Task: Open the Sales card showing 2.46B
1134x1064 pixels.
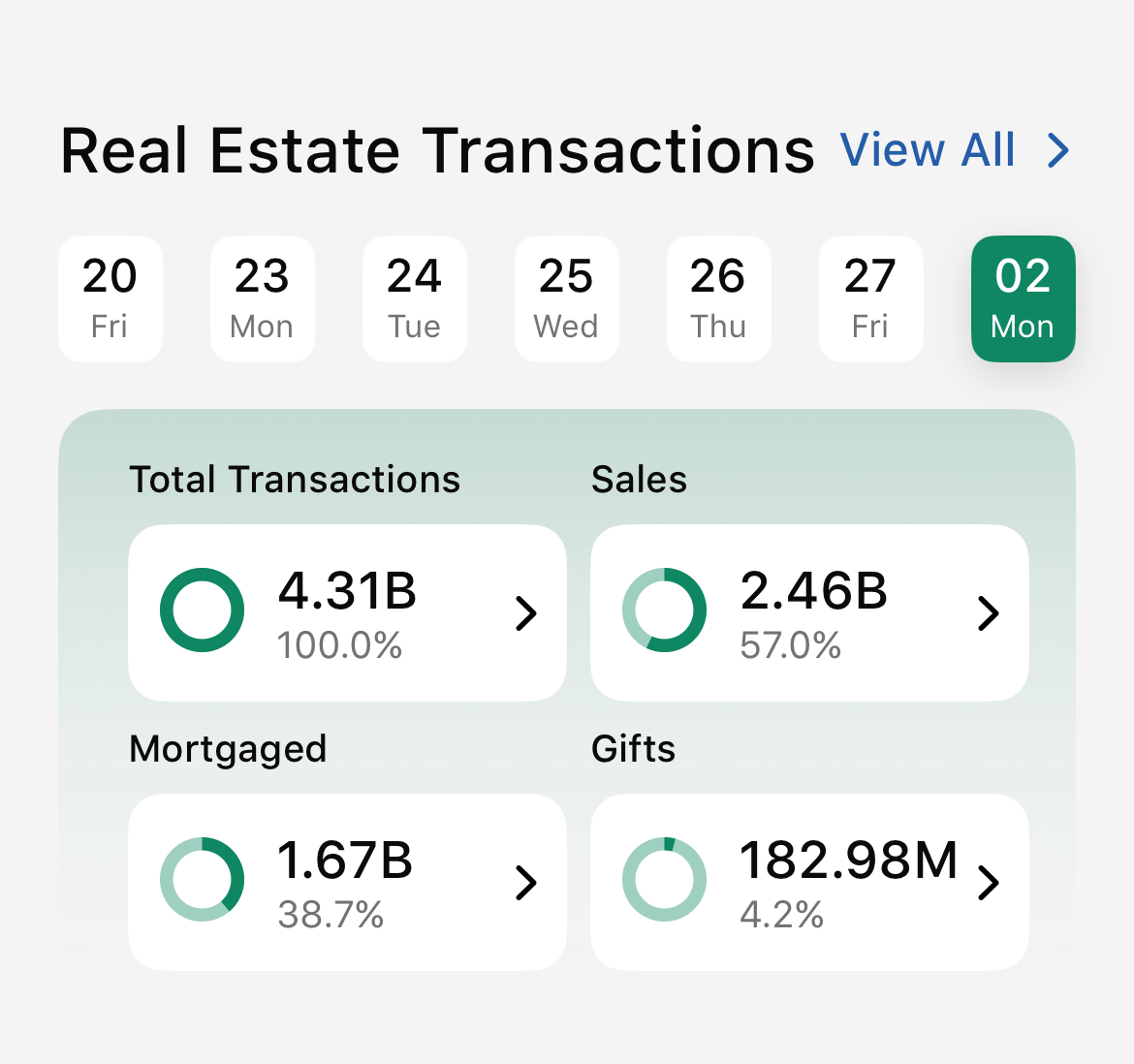Action: pyautogui.click(x=810, y=612)
